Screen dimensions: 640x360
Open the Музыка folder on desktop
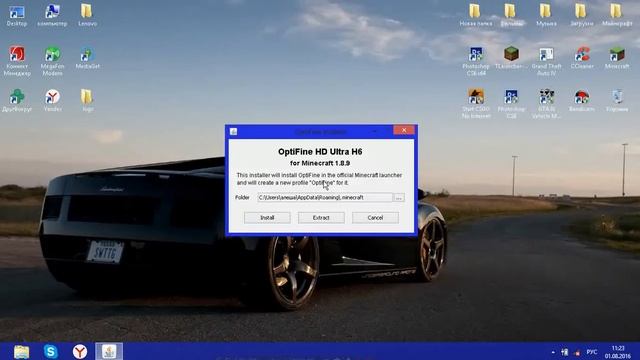pos(546,16)
